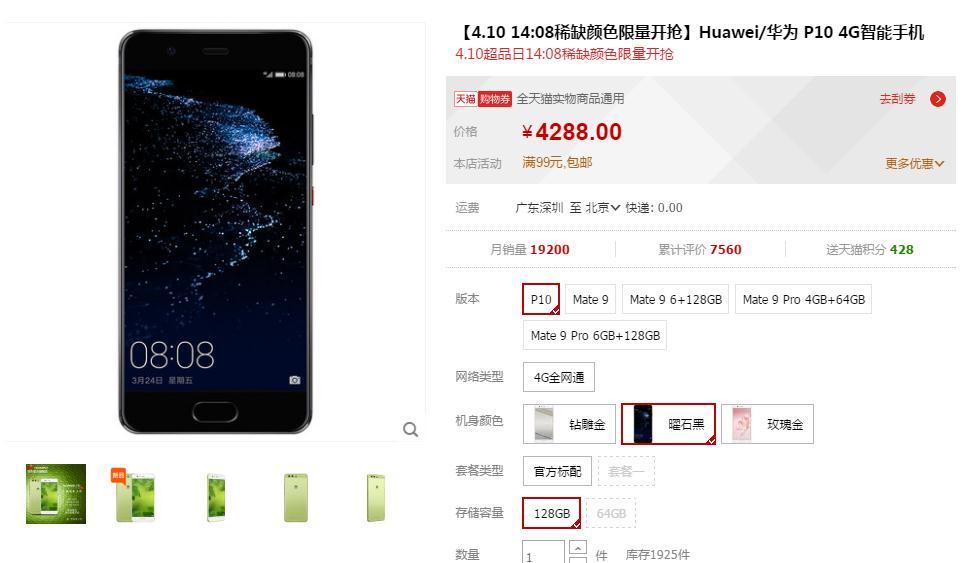The width and height of the screenshot is (972, 563).
Task: Increase quantity with the up stepper arrow
Action: (578, 547)
